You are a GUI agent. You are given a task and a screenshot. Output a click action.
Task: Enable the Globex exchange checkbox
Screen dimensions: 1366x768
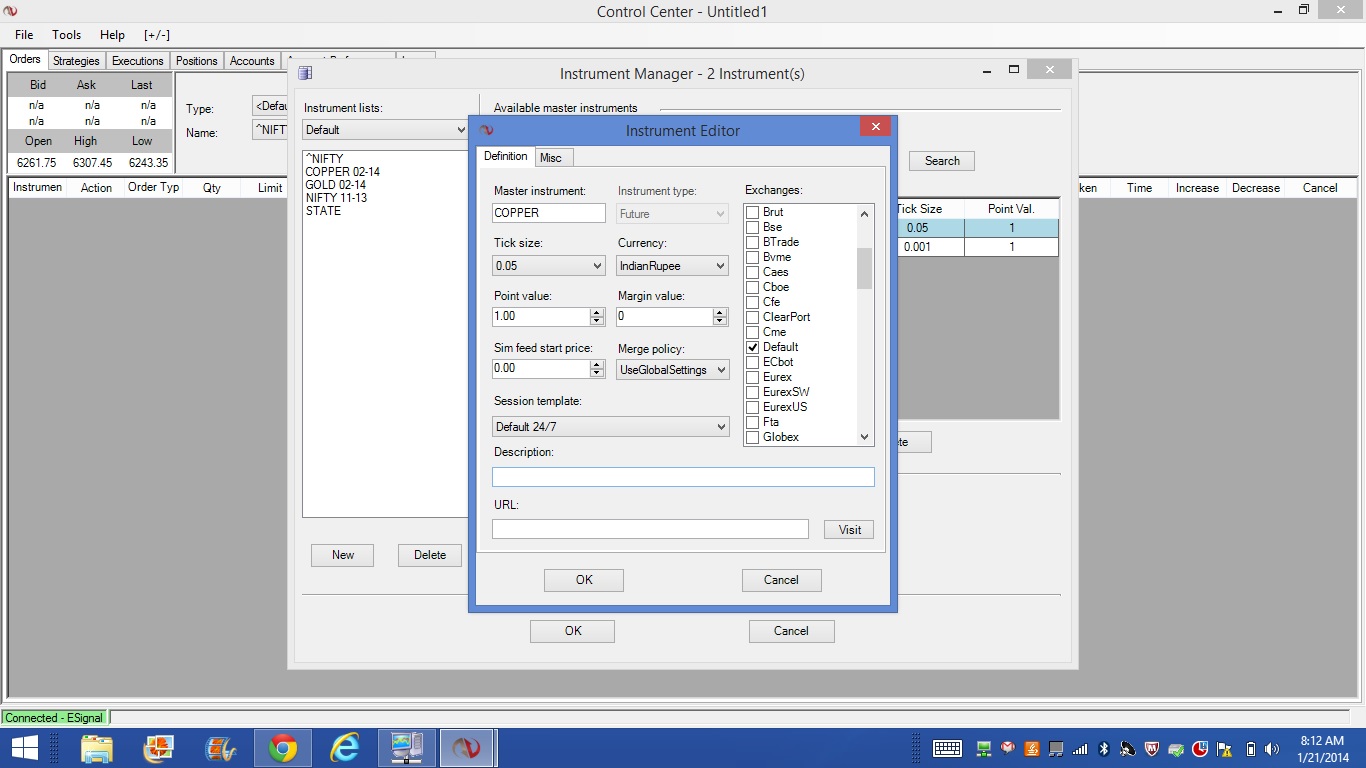[x=753, y=437]
